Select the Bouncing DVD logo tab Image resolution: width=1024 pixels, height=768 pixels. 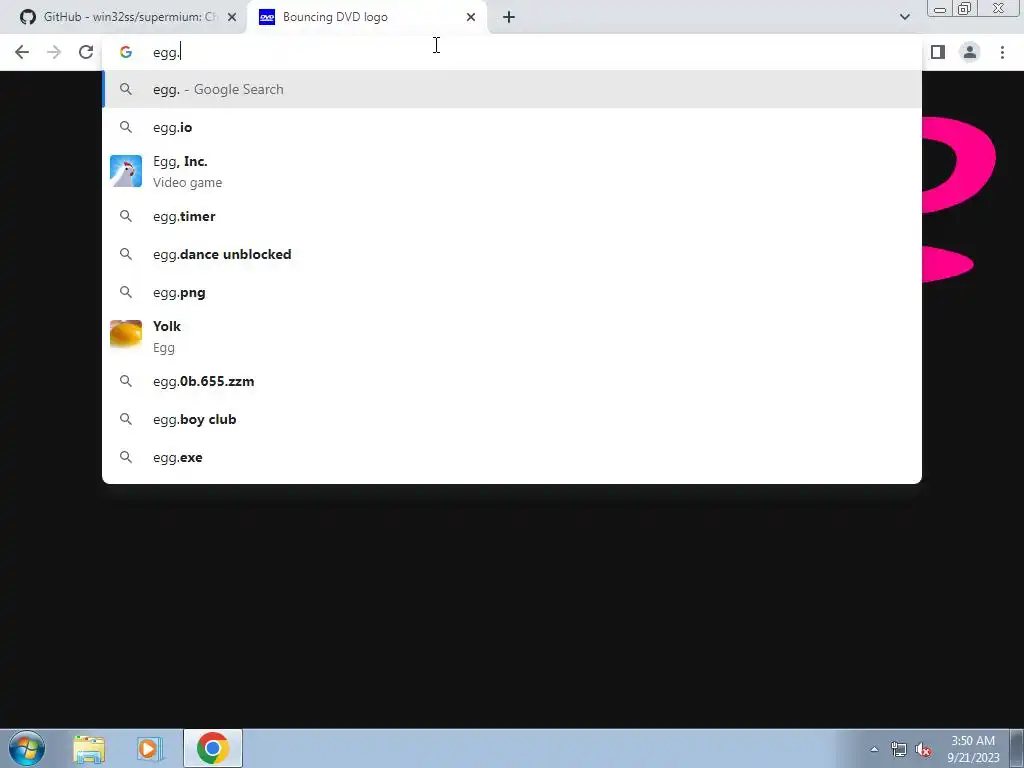click(367, 17)
